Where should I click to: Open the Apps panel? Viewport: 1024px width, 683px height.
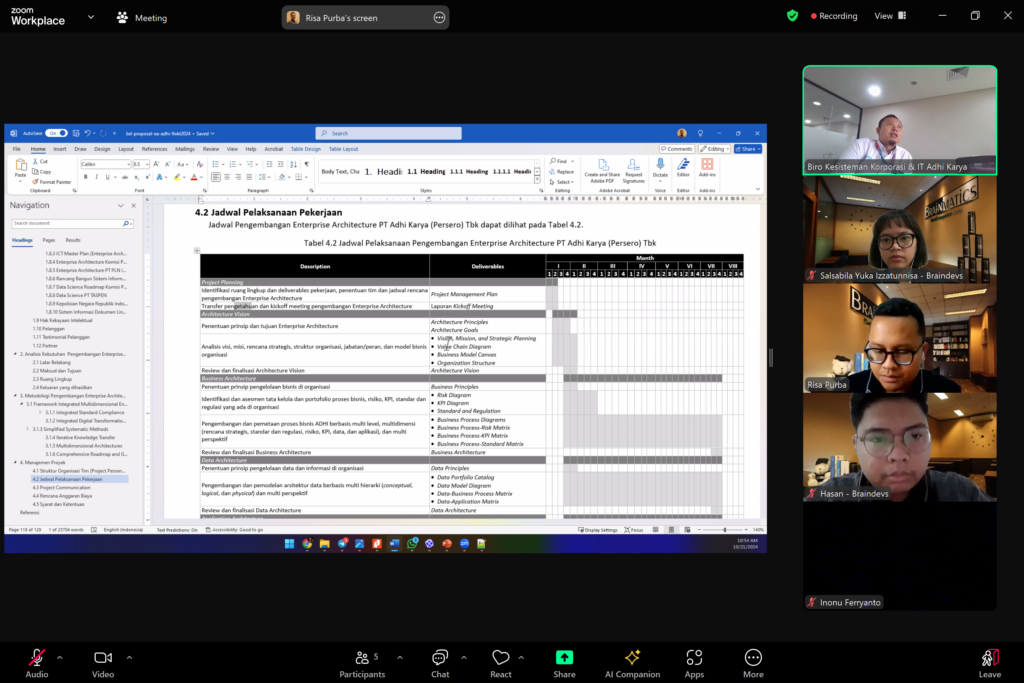click(694, 658)
